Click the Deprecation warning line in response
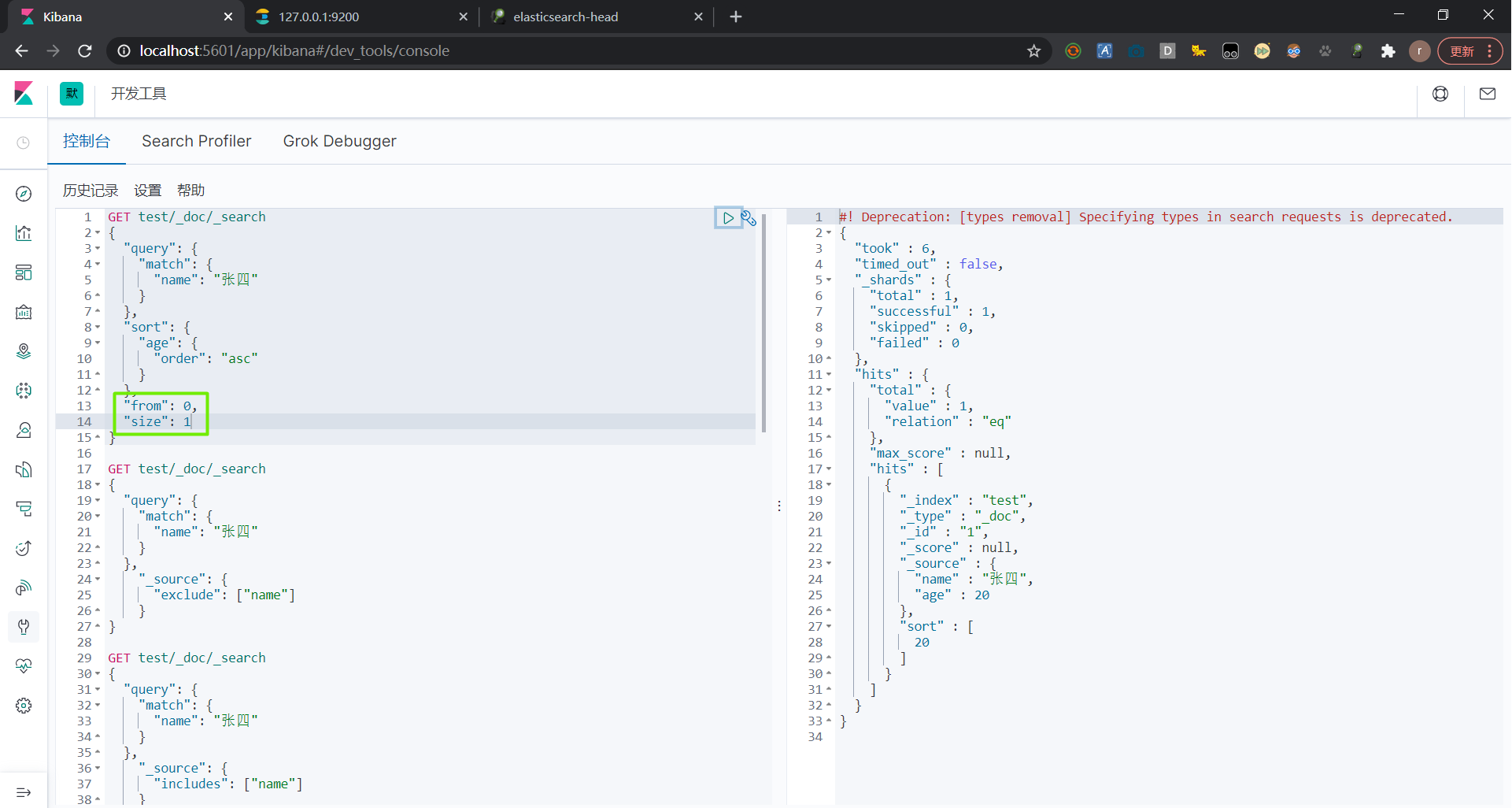 [1146, 217]
